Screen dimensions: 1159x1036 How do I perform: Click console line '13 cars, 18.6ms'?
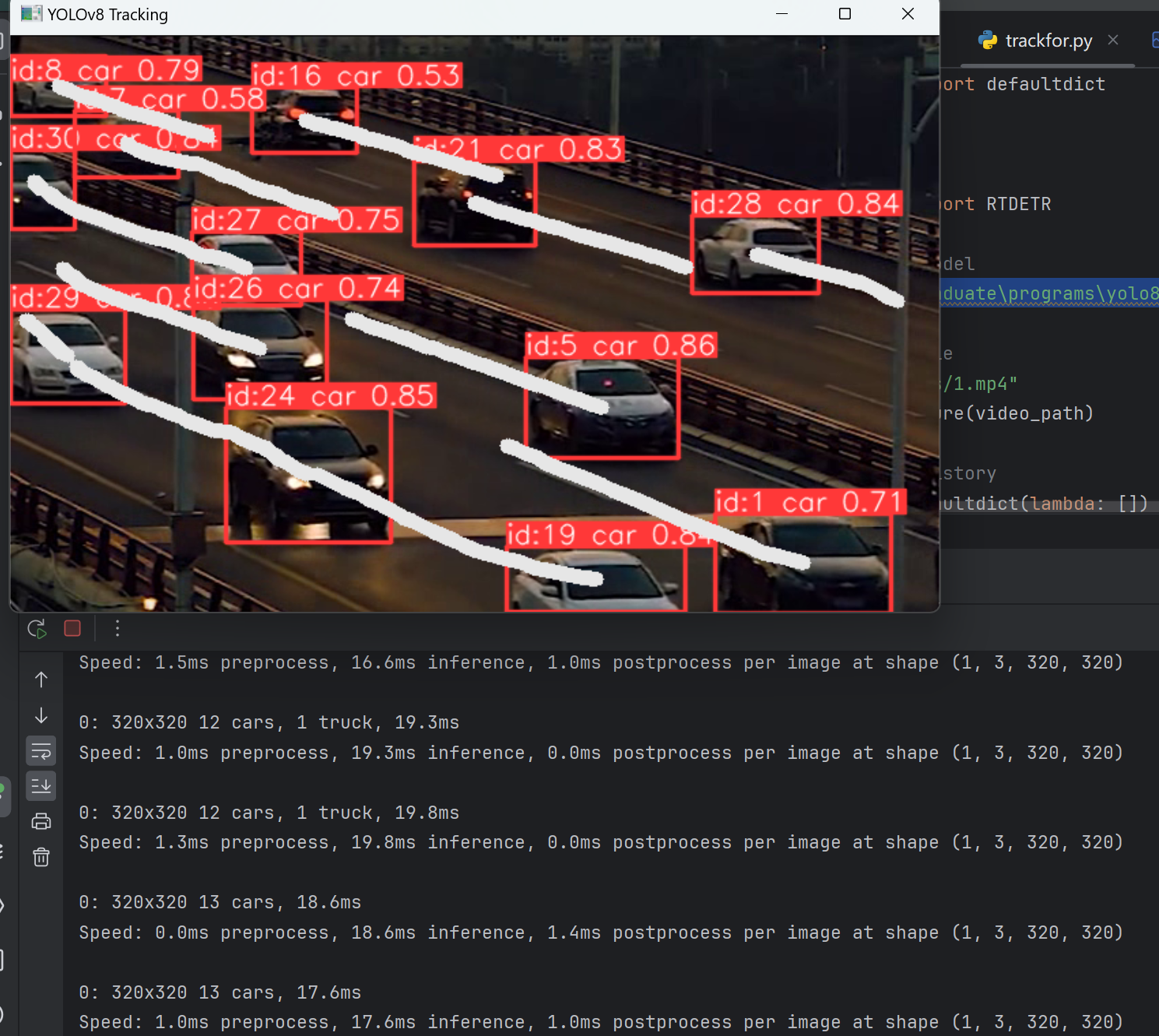point(279,902)
